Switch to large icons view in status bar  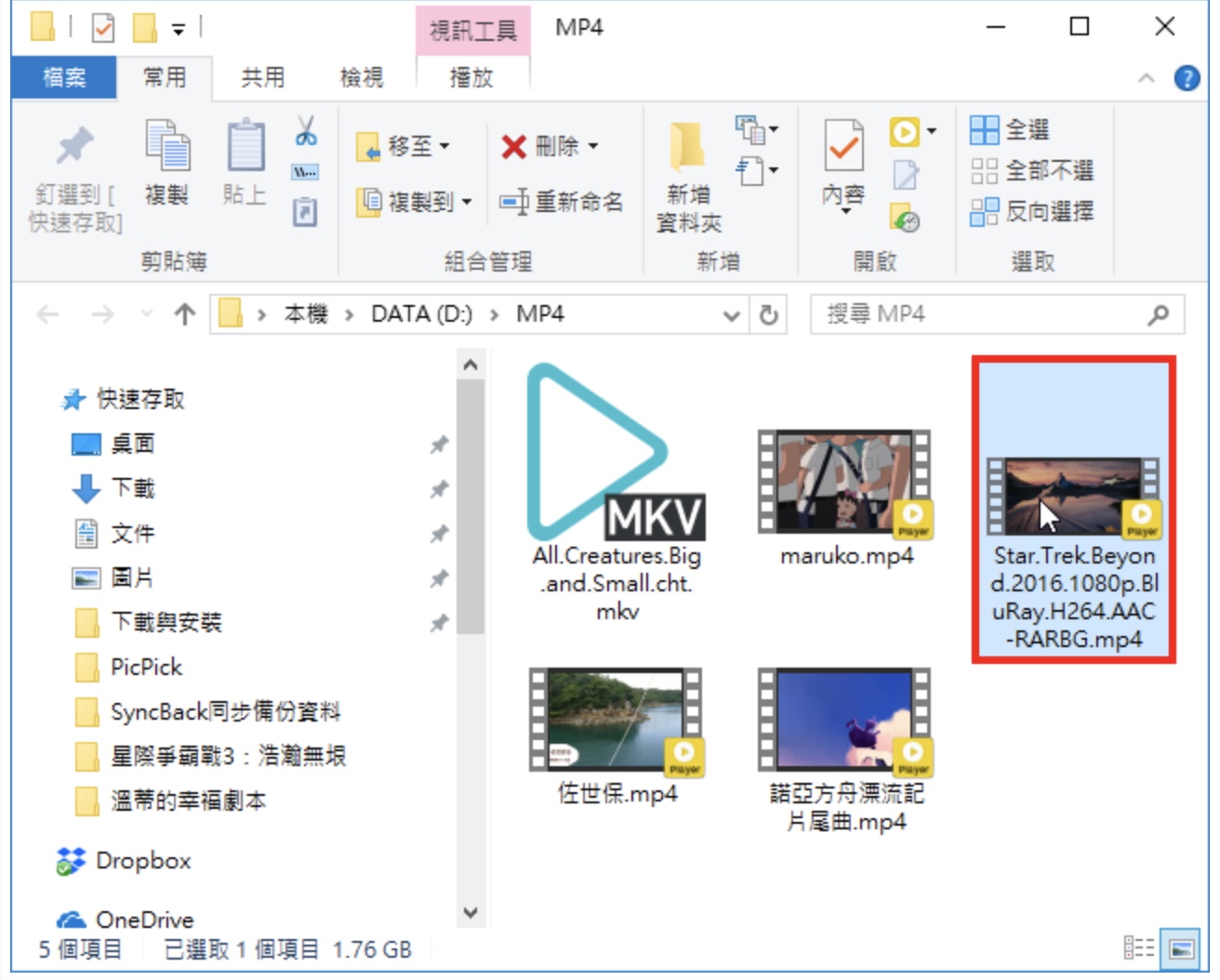pos(1182,948)
